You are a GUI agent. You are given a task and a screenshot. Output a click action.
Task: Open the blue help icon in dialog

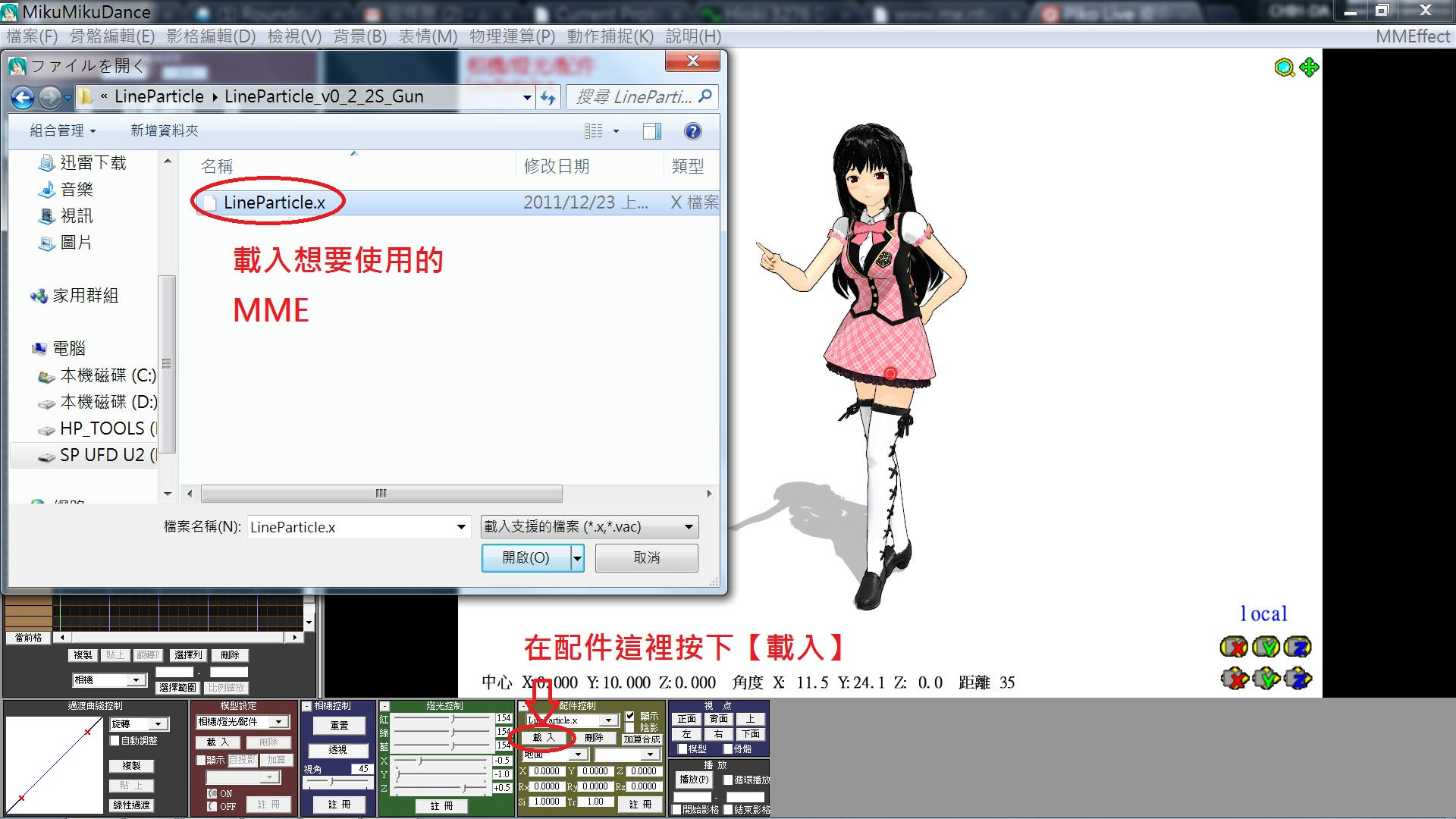pos(692,131)
